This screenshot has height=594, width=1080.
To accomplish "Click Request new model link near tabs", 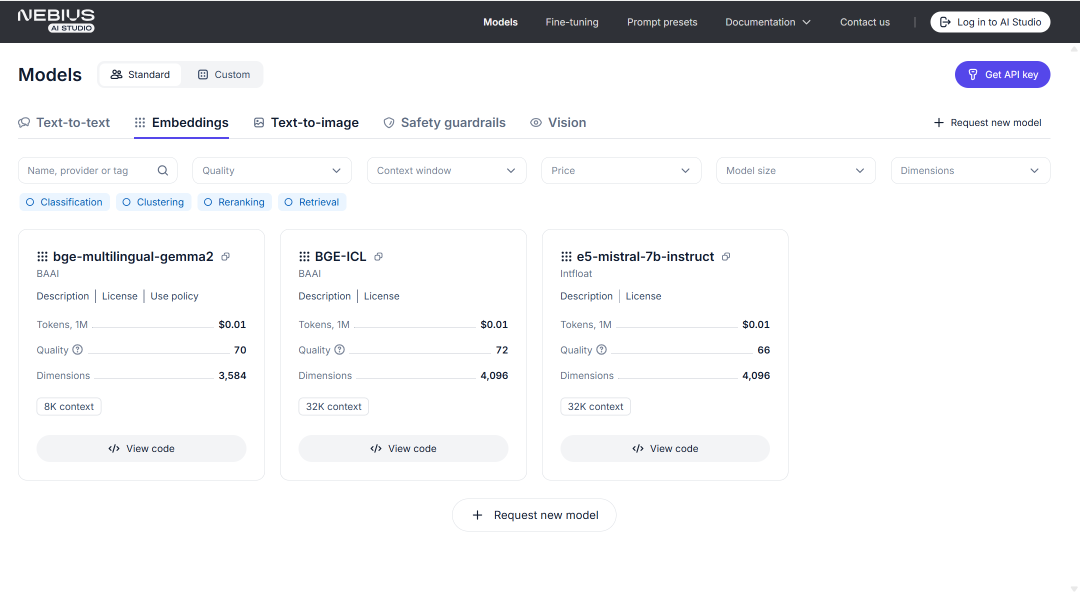I will [988, 123].
